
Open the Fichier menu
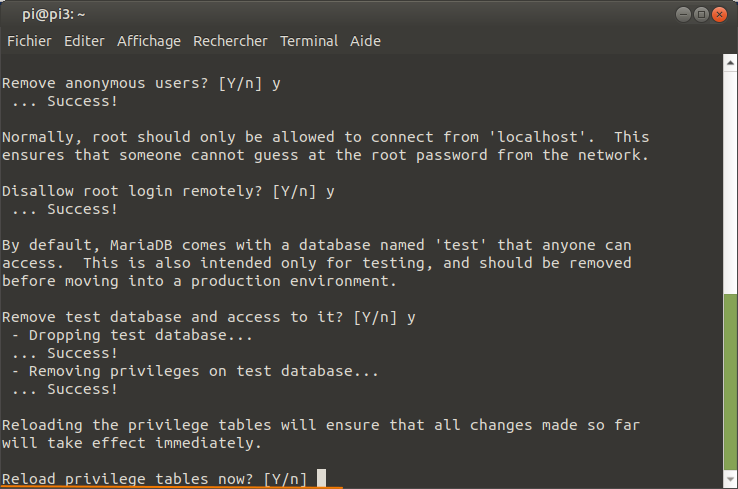pyautogui.click(x=29, y=41)
